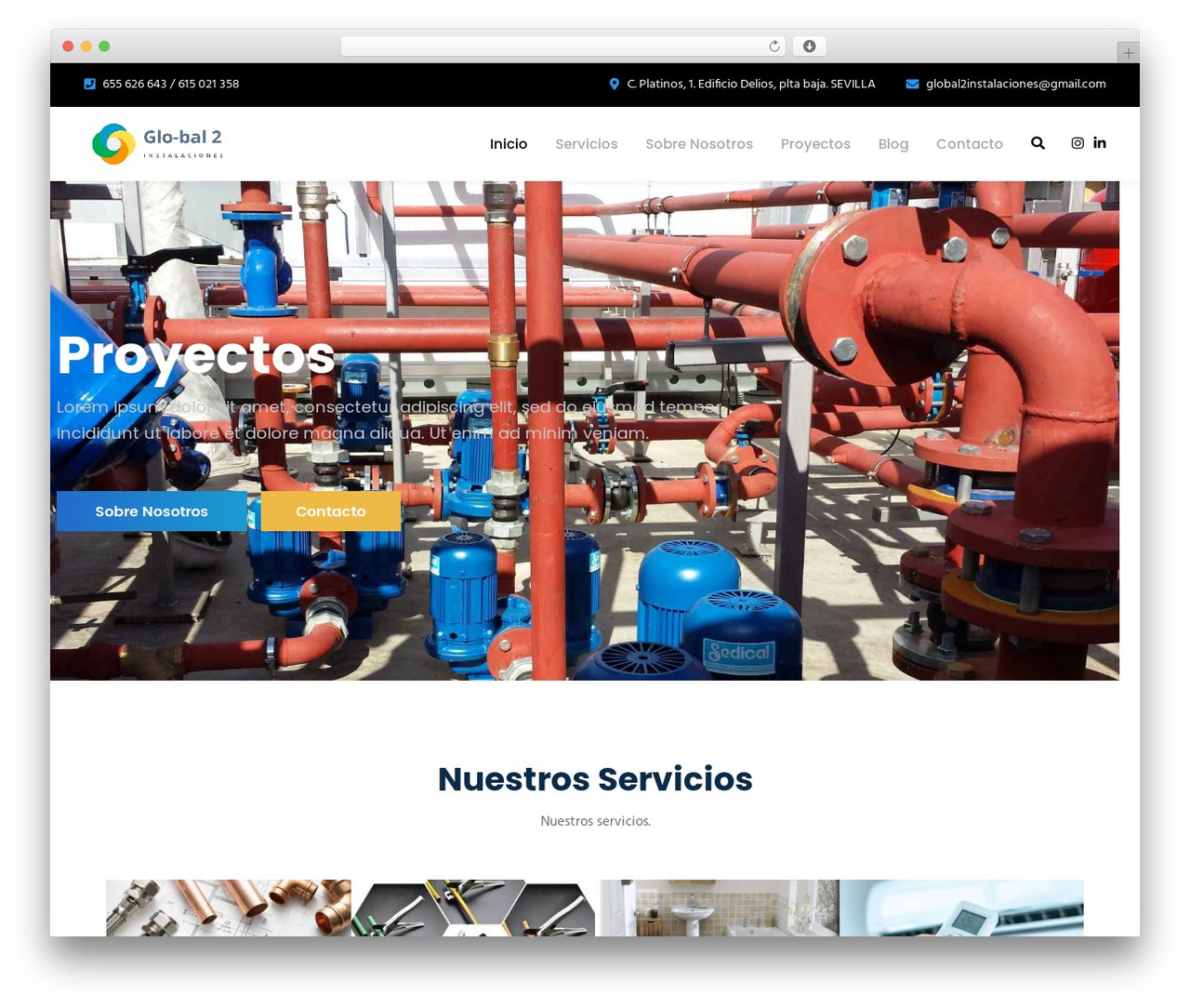Select the air conditioner remote service thumbnail
The image size is (1190, 1008).
click(x=961, y=908)
